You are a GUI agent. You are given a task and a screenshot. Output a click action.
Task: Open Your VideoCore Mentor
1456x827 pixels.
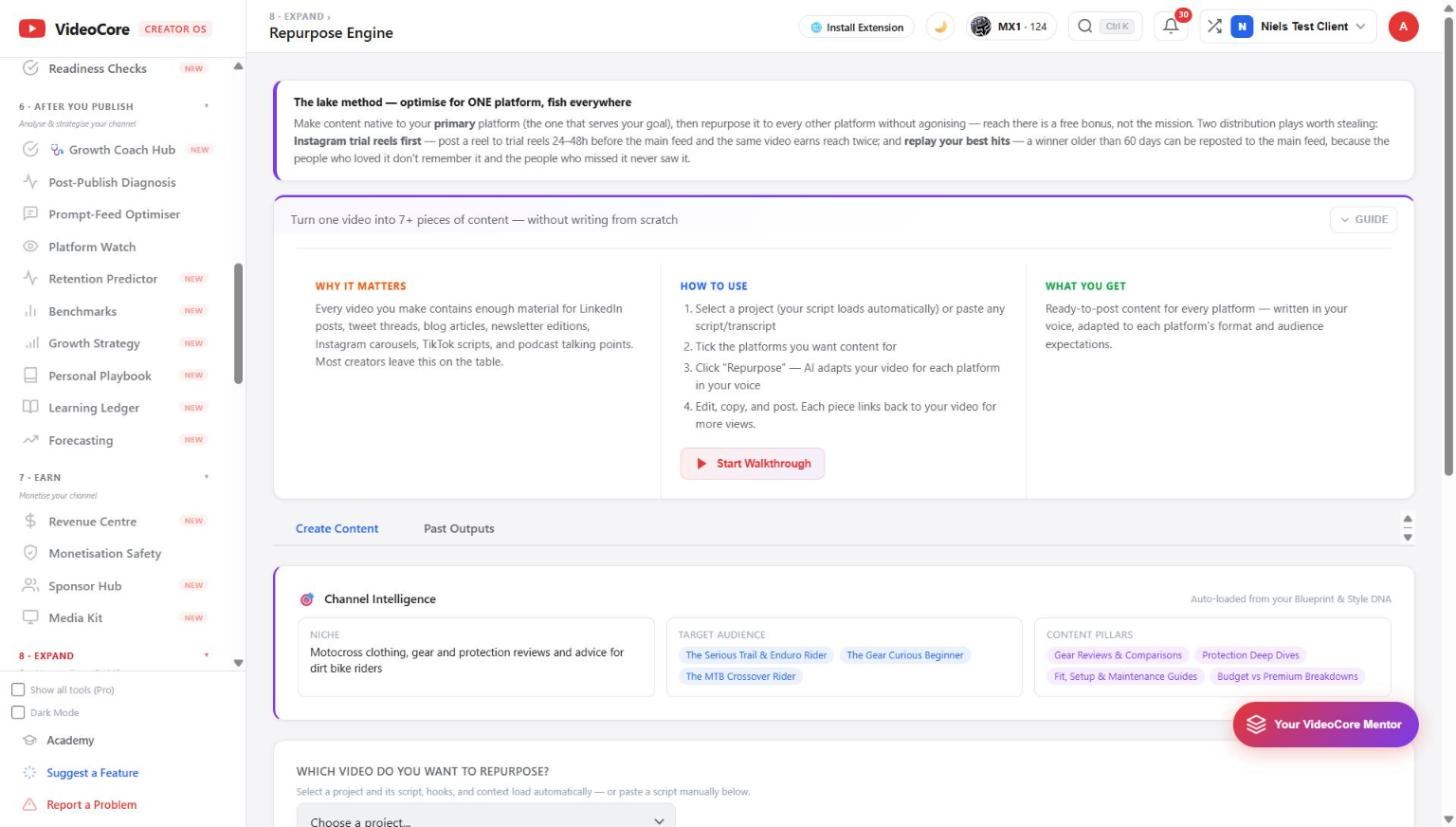[1325, 725]
